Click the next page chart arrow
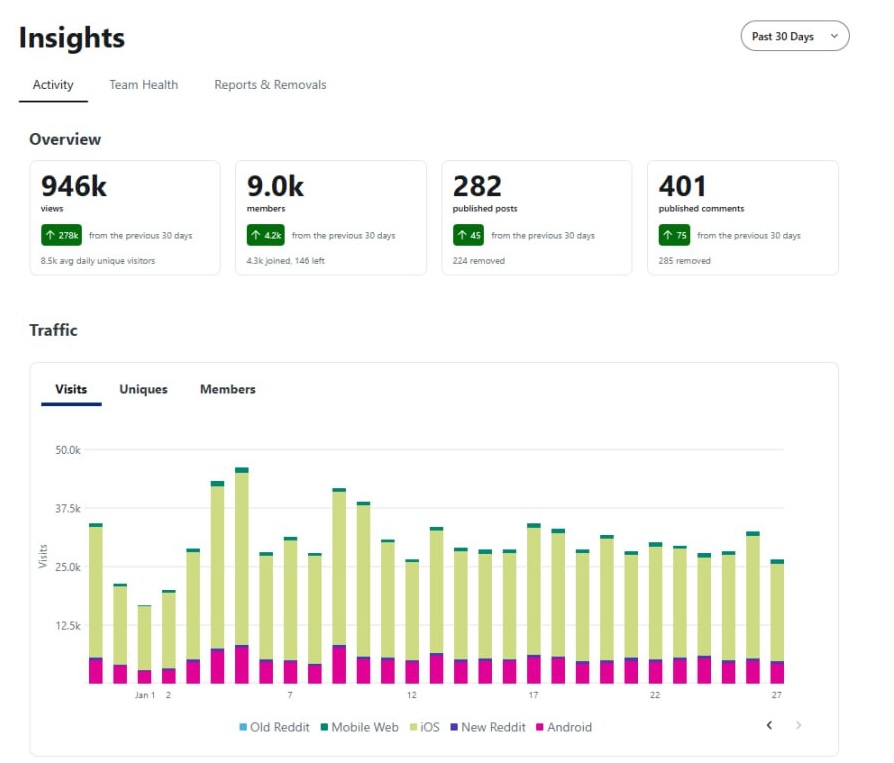894x763 pixels. point(798,725)
